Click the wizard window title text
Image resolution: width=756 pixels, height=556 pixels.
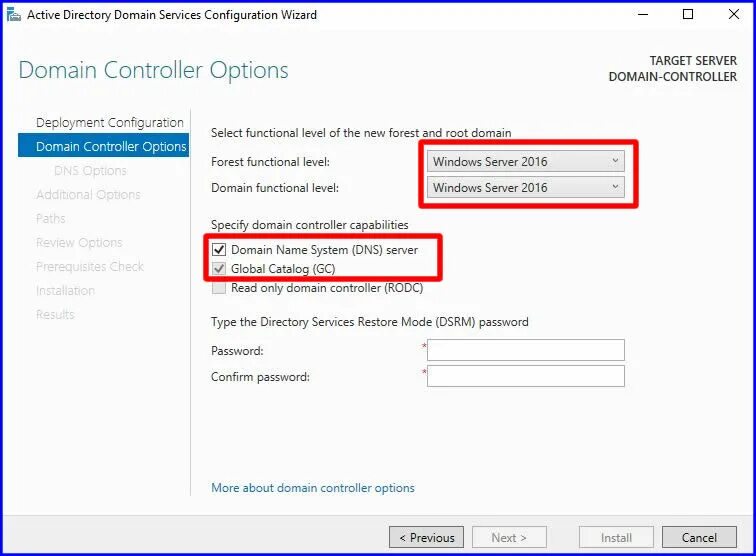pos(172,15)
